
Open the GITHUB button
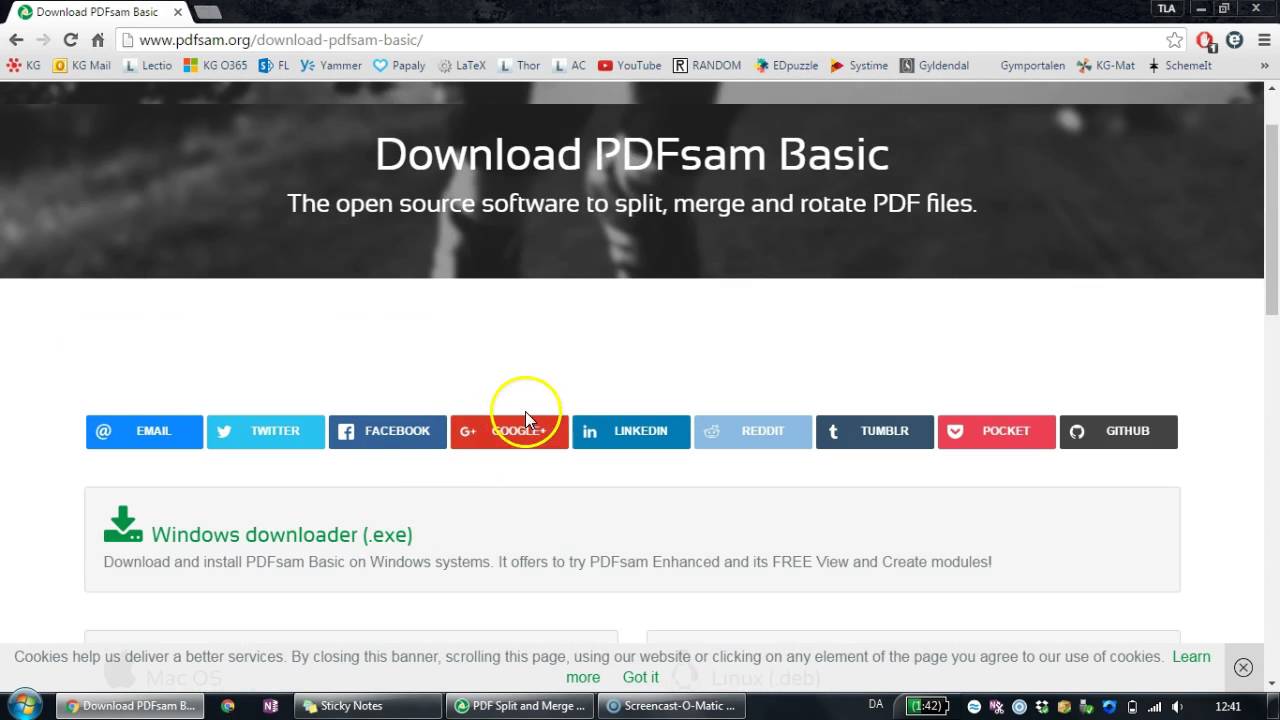(1118, 431)
